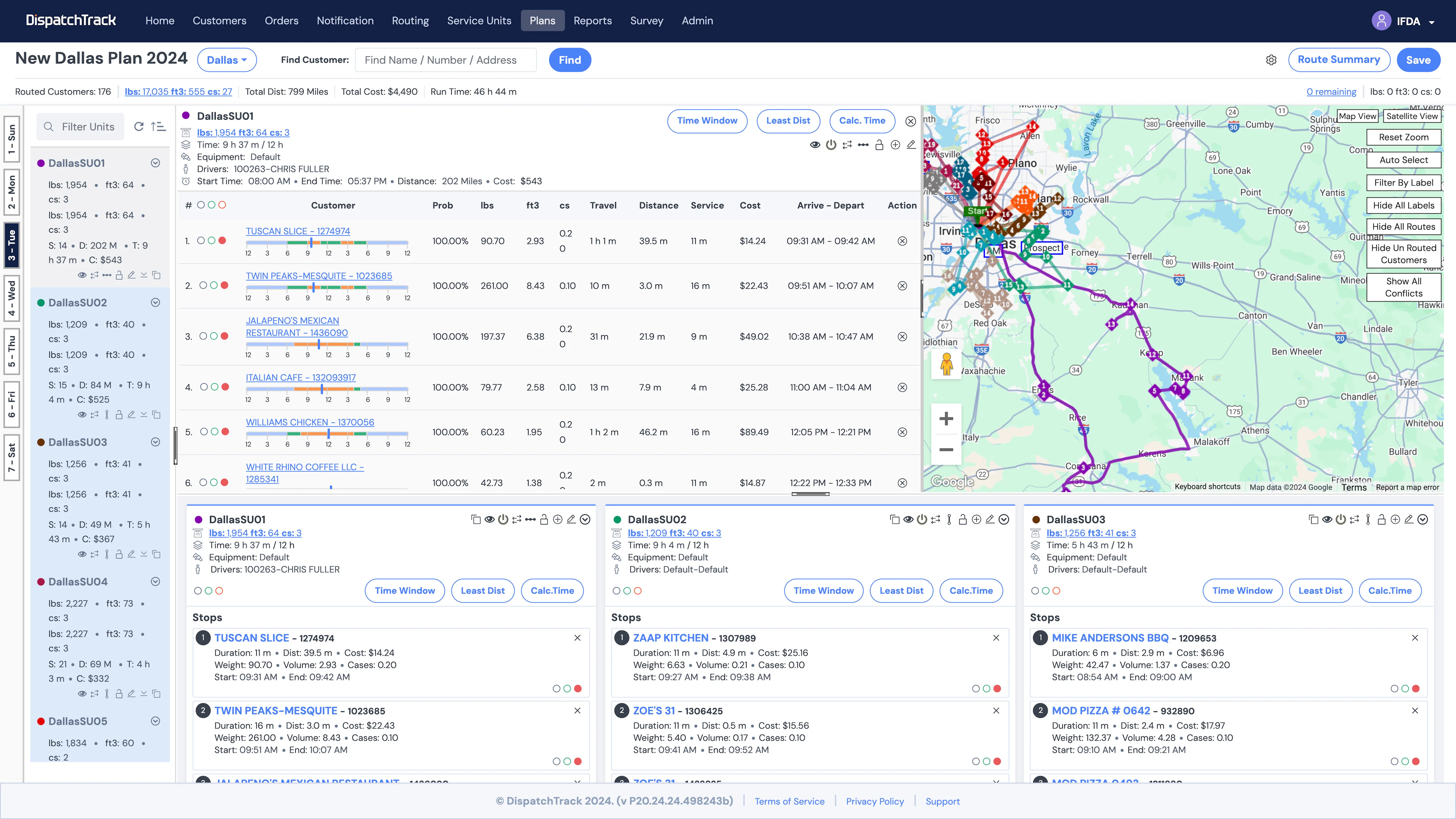
Task: Collapse the DallasSU02 section in the sidebar
Action: 155,303
